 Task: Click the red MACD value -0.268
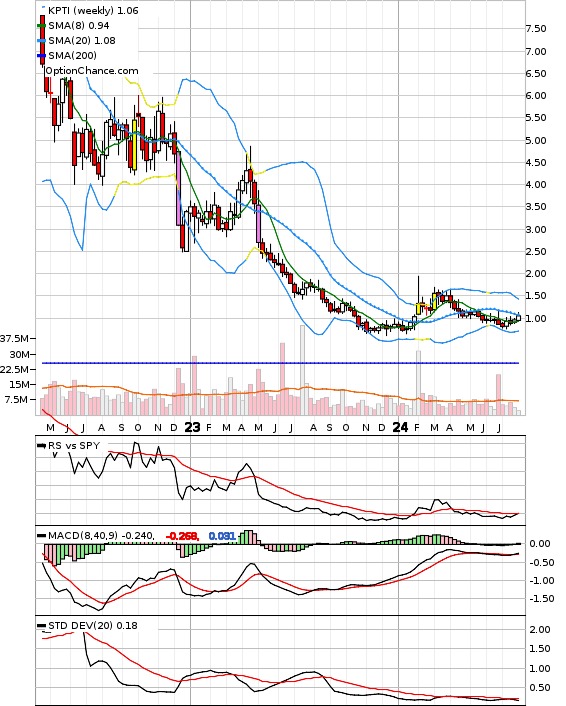coord(182,536)
